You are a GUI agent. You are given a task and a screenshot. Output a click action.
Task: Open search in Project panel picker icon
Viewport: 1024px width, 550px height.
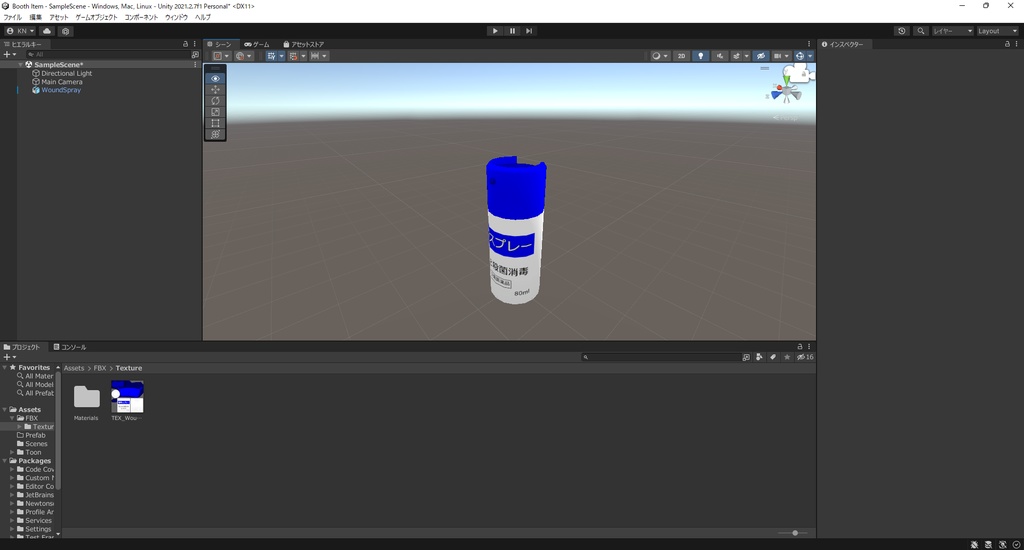[746, 357]
